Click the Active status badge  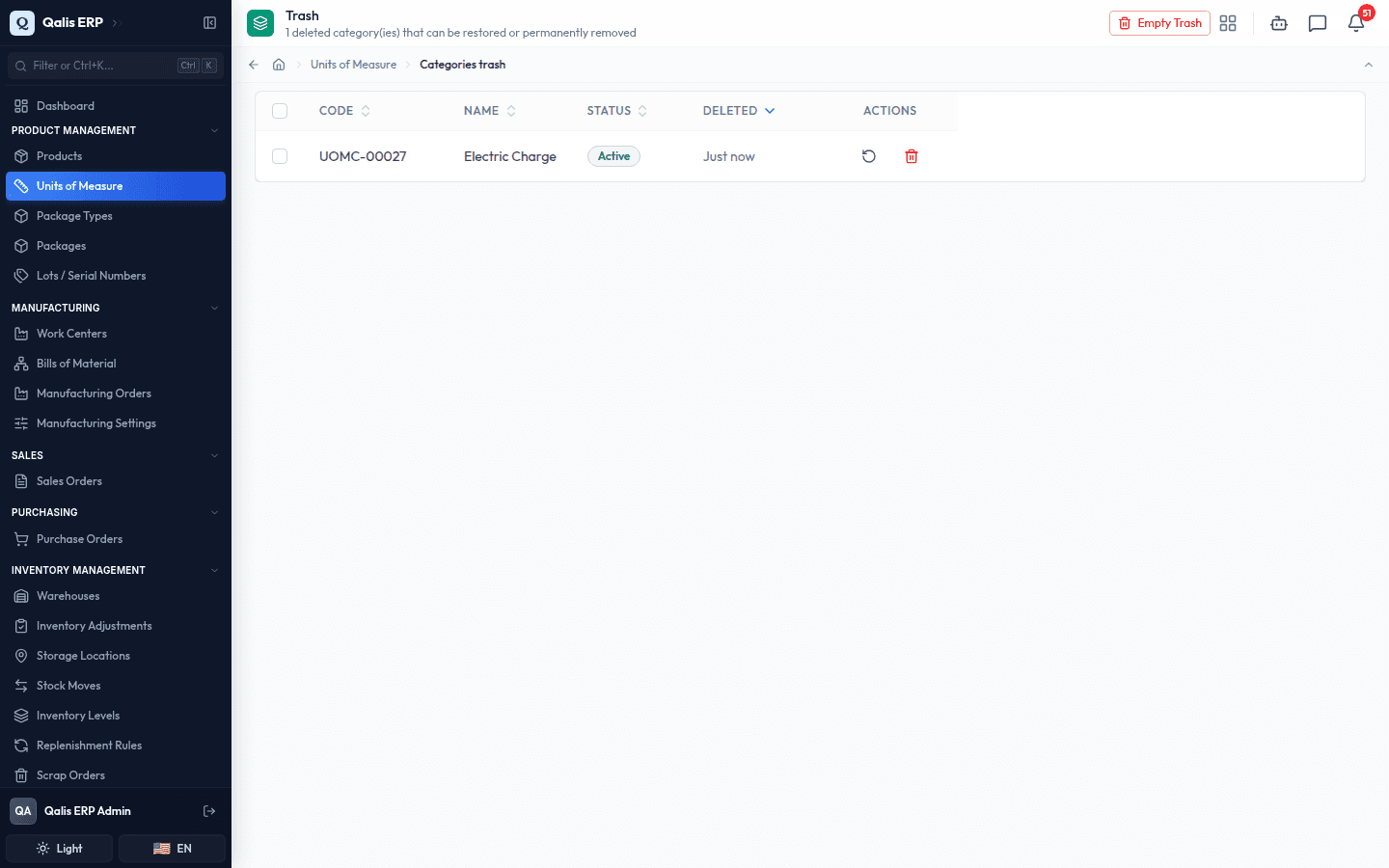613,156
